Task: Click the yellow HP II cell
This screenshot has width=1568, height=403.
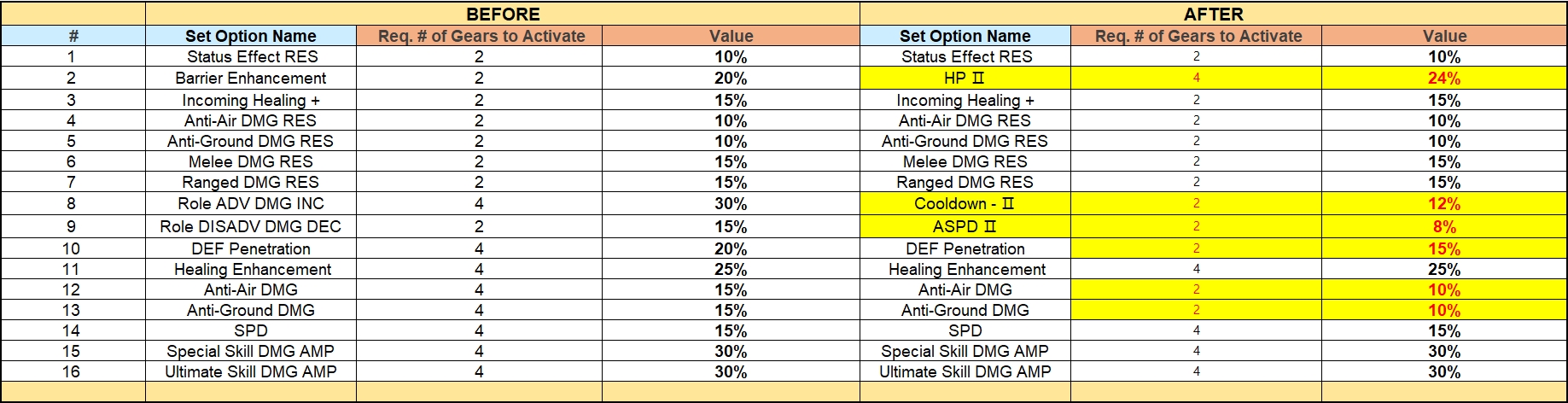Action: (x=965, y=78)
